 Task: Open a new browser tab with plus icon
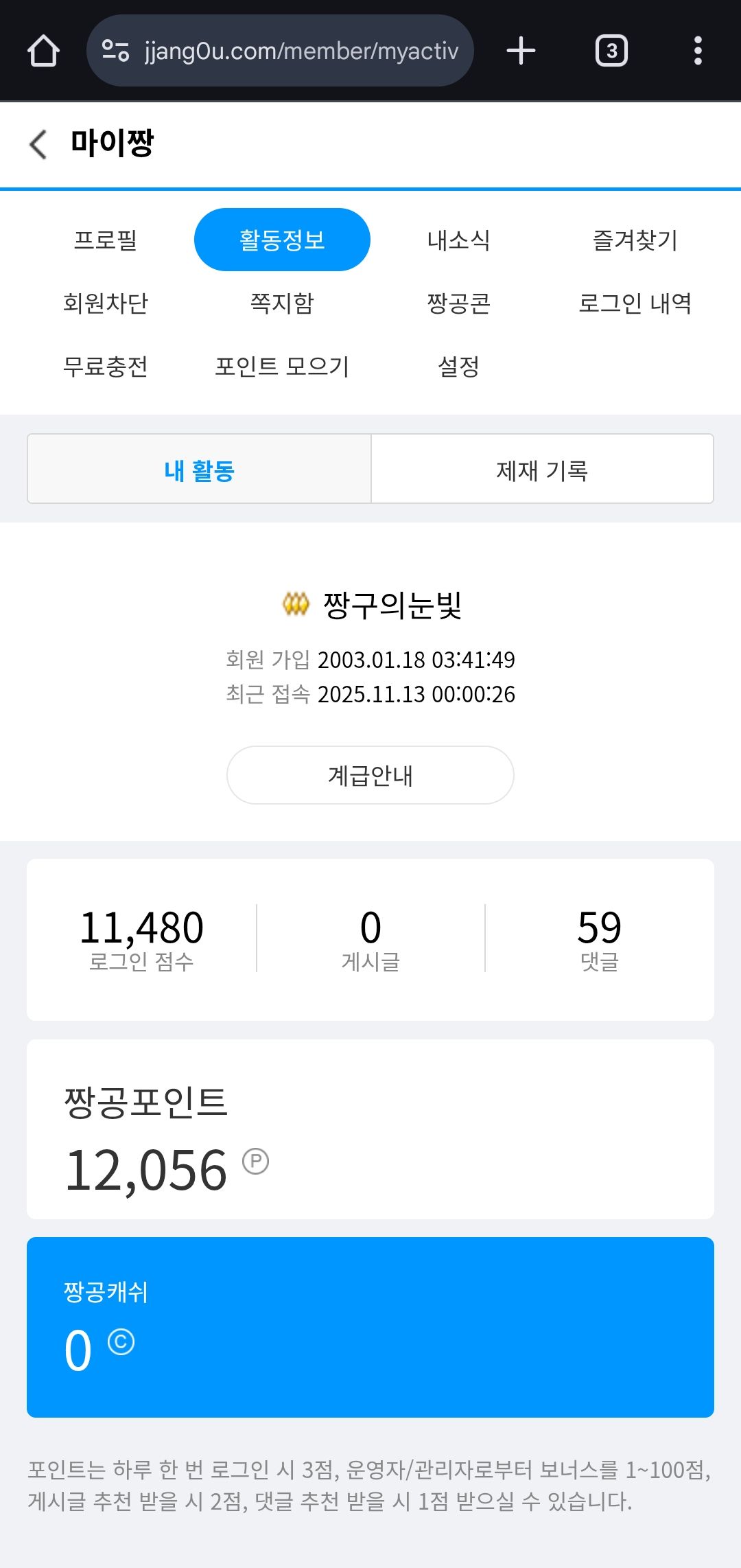(521, 51)
